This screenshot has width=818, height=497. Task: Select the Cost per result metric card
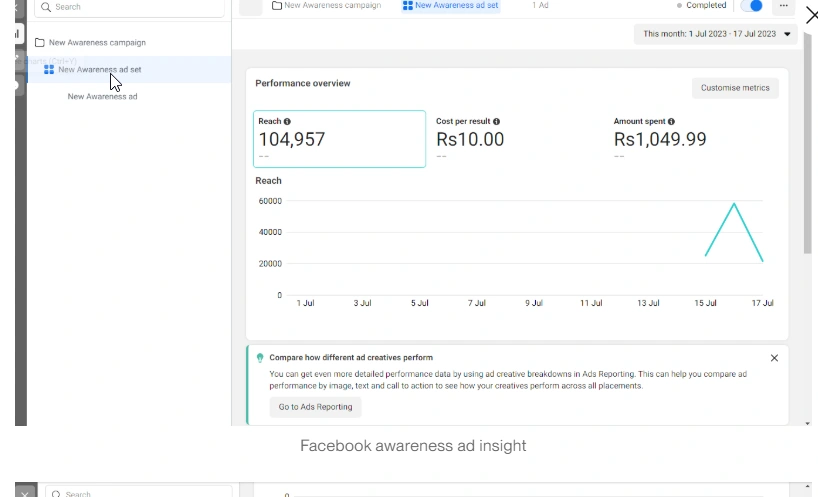516,139
